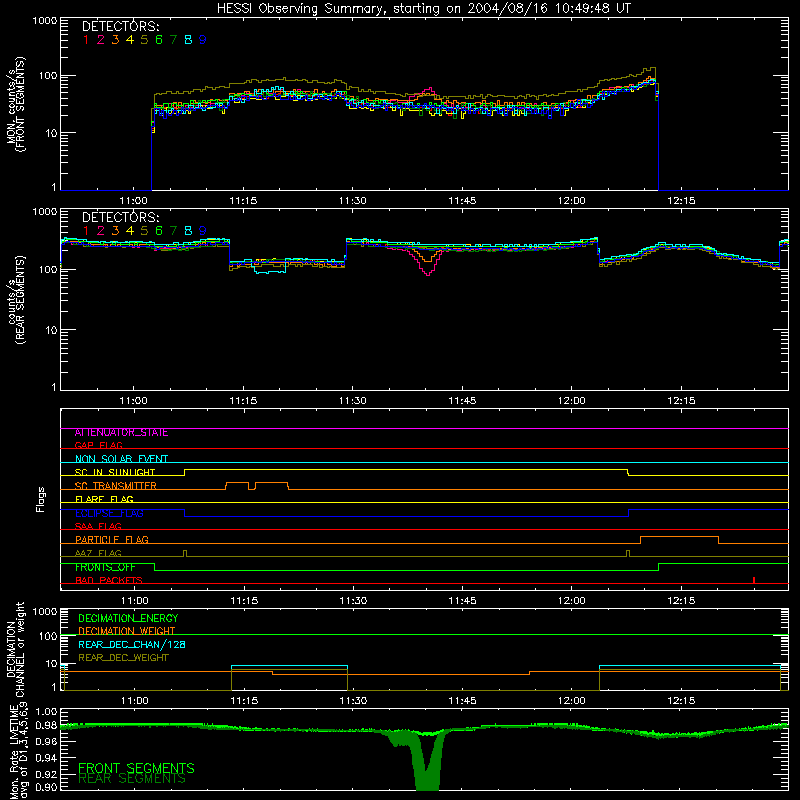Screen dimensions: 800x800
Task: Pick detector number 8 in the rear segments legend
Action: point(188,231)
